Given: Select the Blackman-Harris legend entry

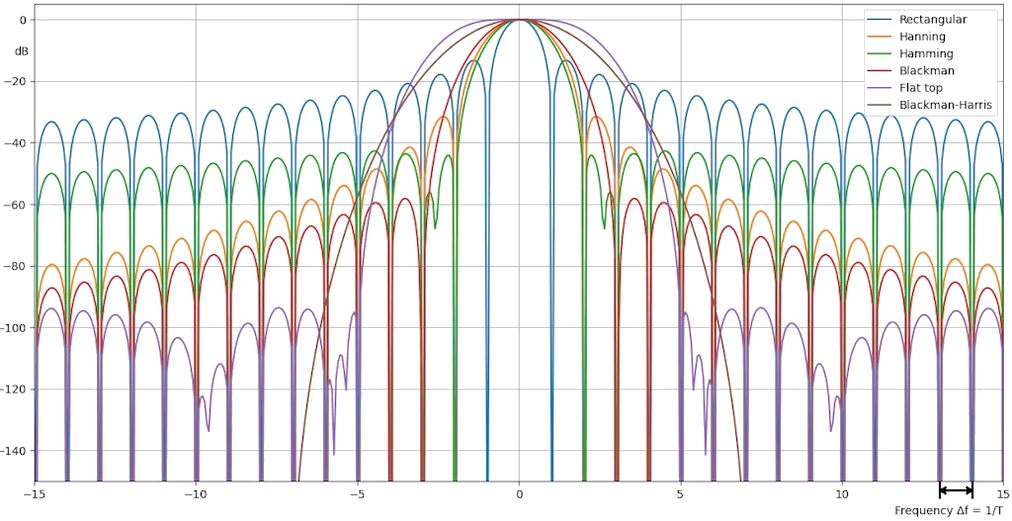Looking at the screenshot, I should coord(946,104).
